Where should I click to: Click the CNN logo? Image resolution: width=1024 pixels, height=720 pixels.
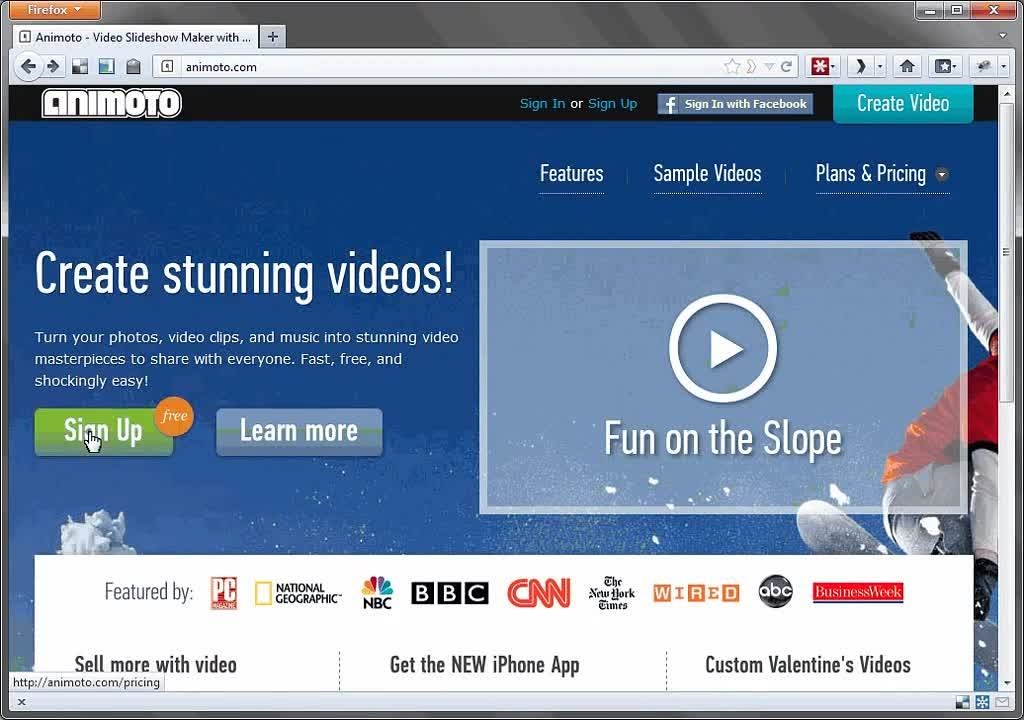[539, 593]
